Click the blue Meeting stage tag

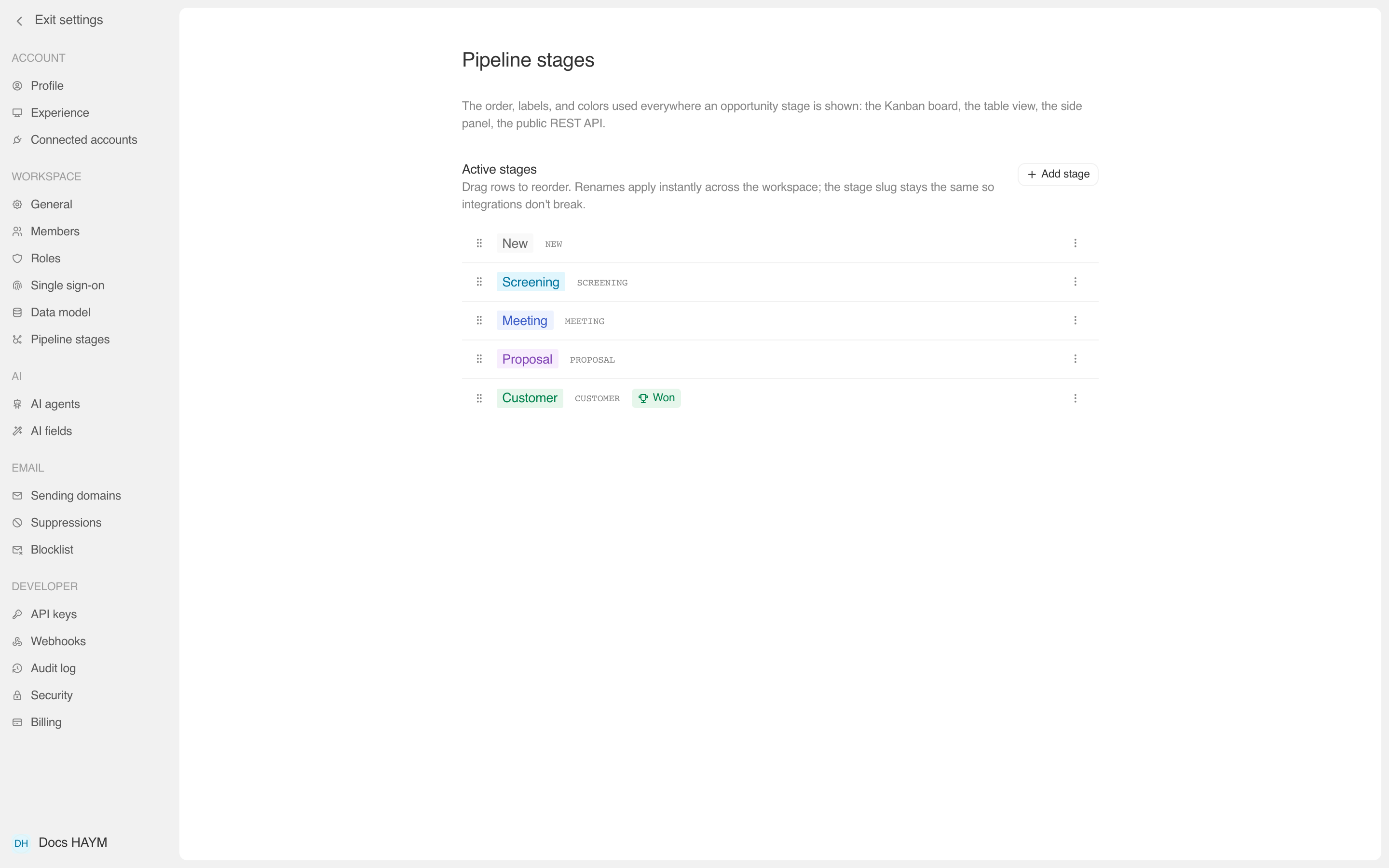tap(525, 320)
